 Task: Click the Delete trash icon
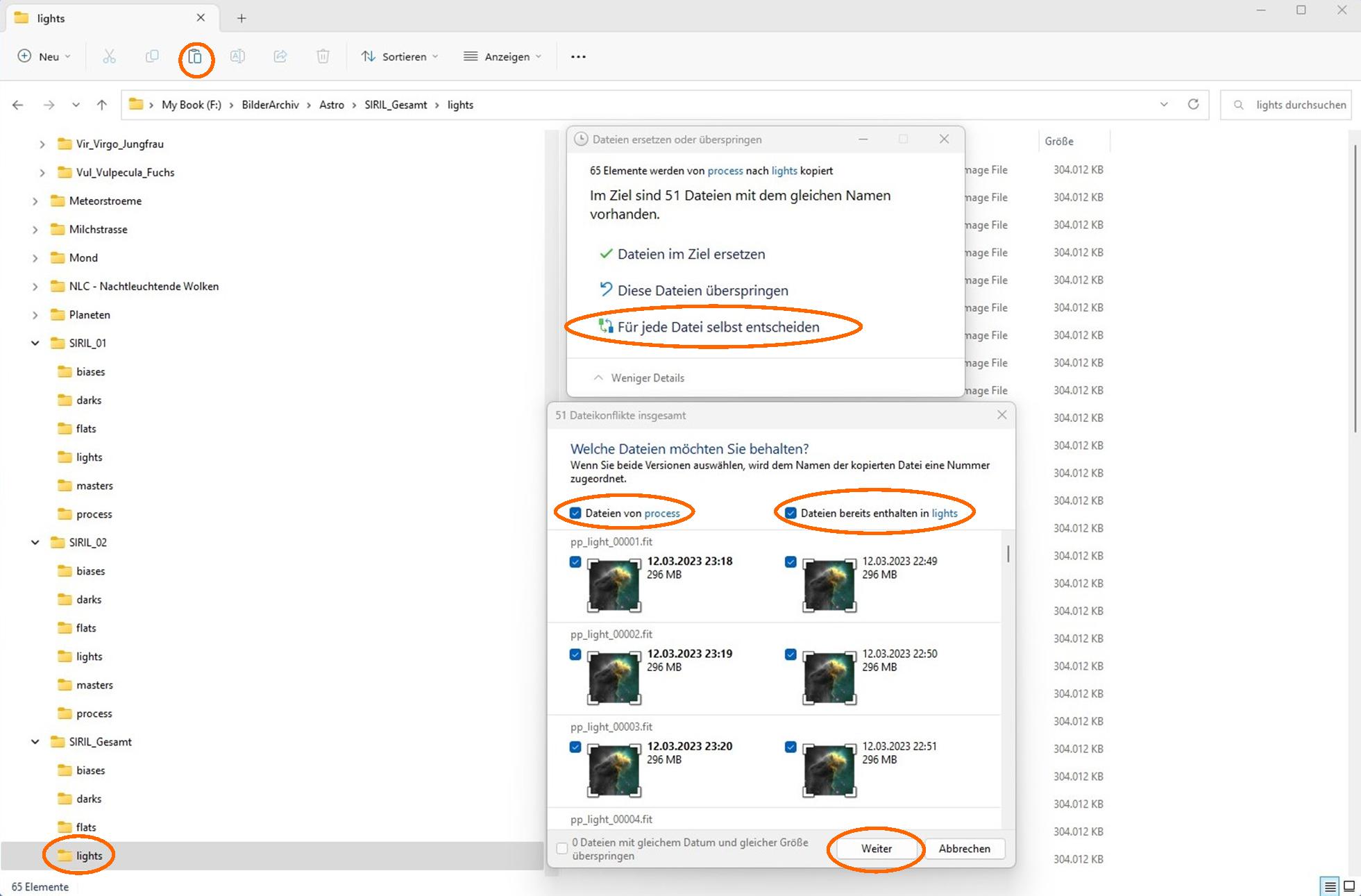(323, 57)
